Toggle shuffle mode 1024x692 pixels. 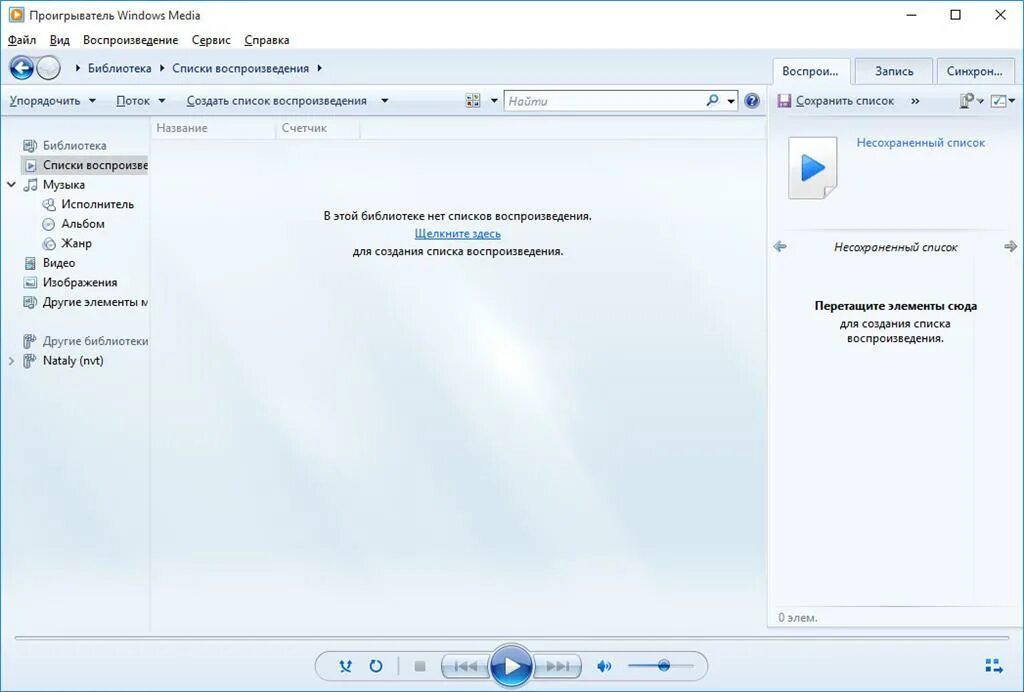[x=345, y=666]
